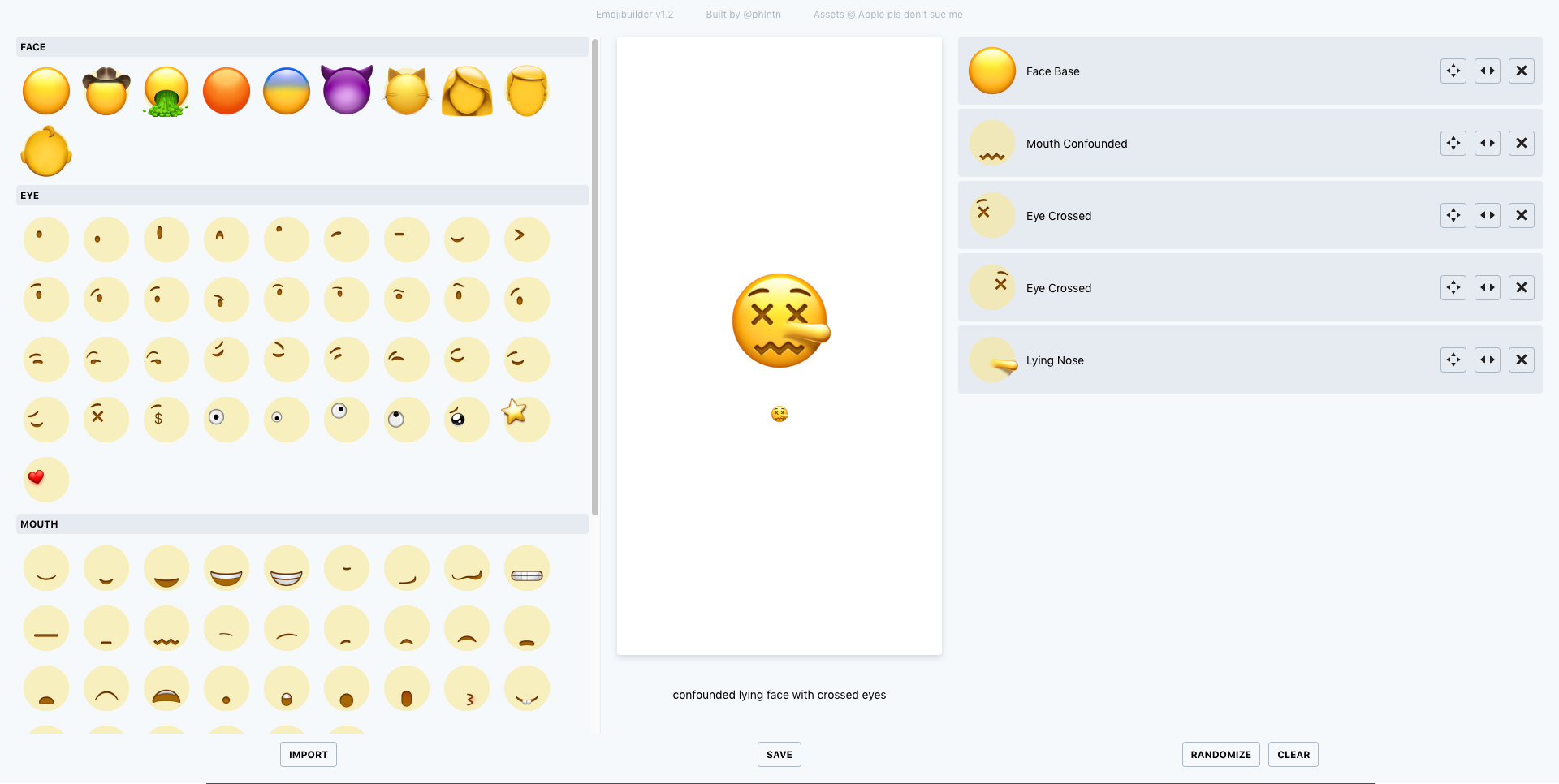
Task: Select the 'Mouth Confounded' layer label
Action: coord(1077,144)
